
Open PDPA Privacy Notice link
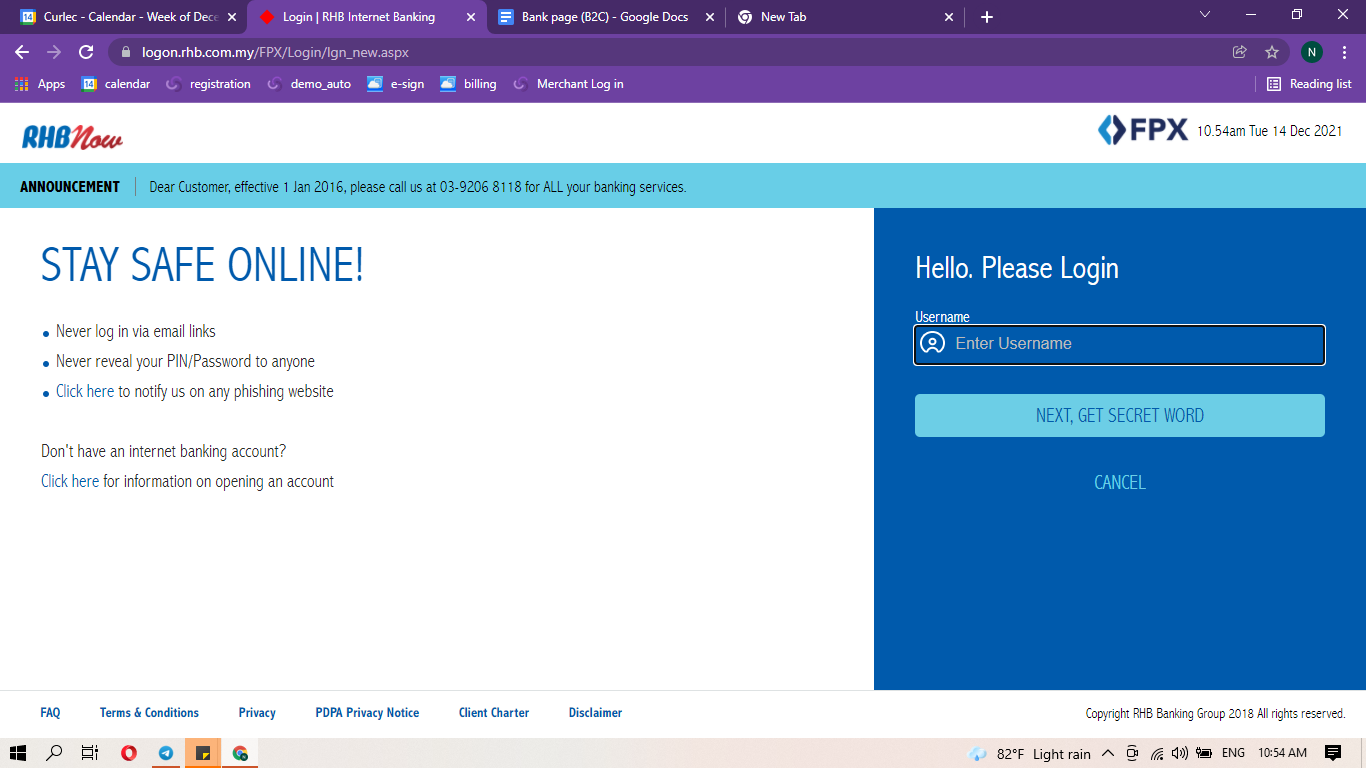(367, 713)
